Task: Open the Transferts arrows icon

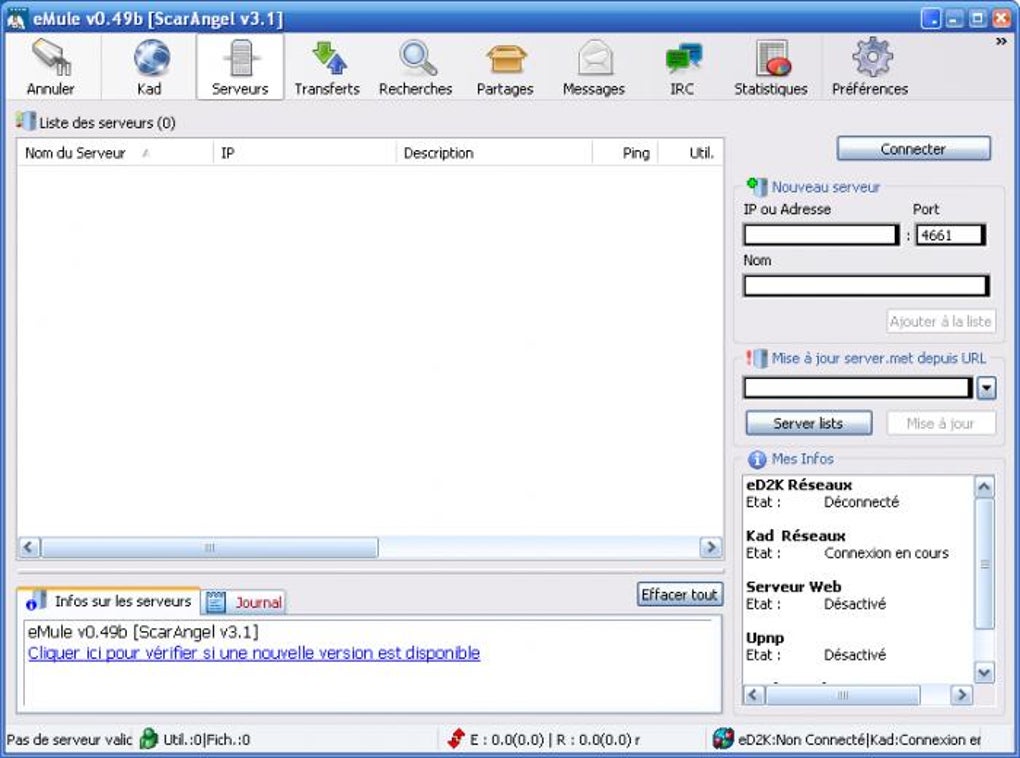Action: (329, 58)
